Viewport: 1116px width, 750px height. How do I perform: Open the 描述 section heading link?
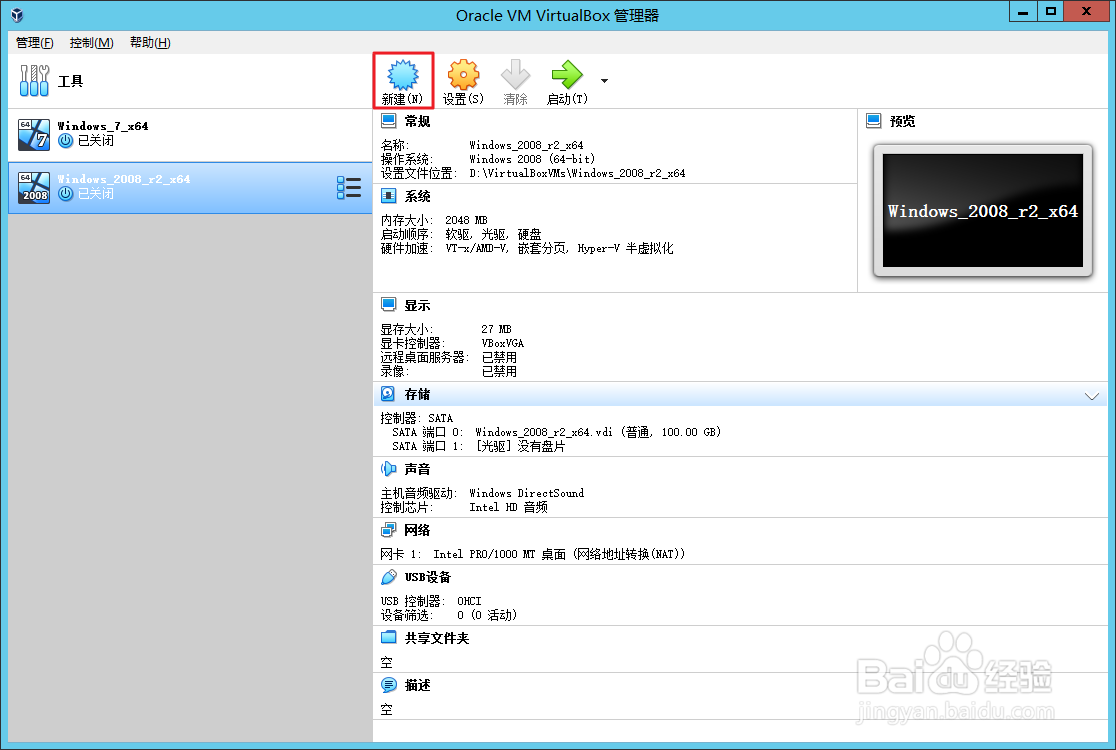(418, 685)
